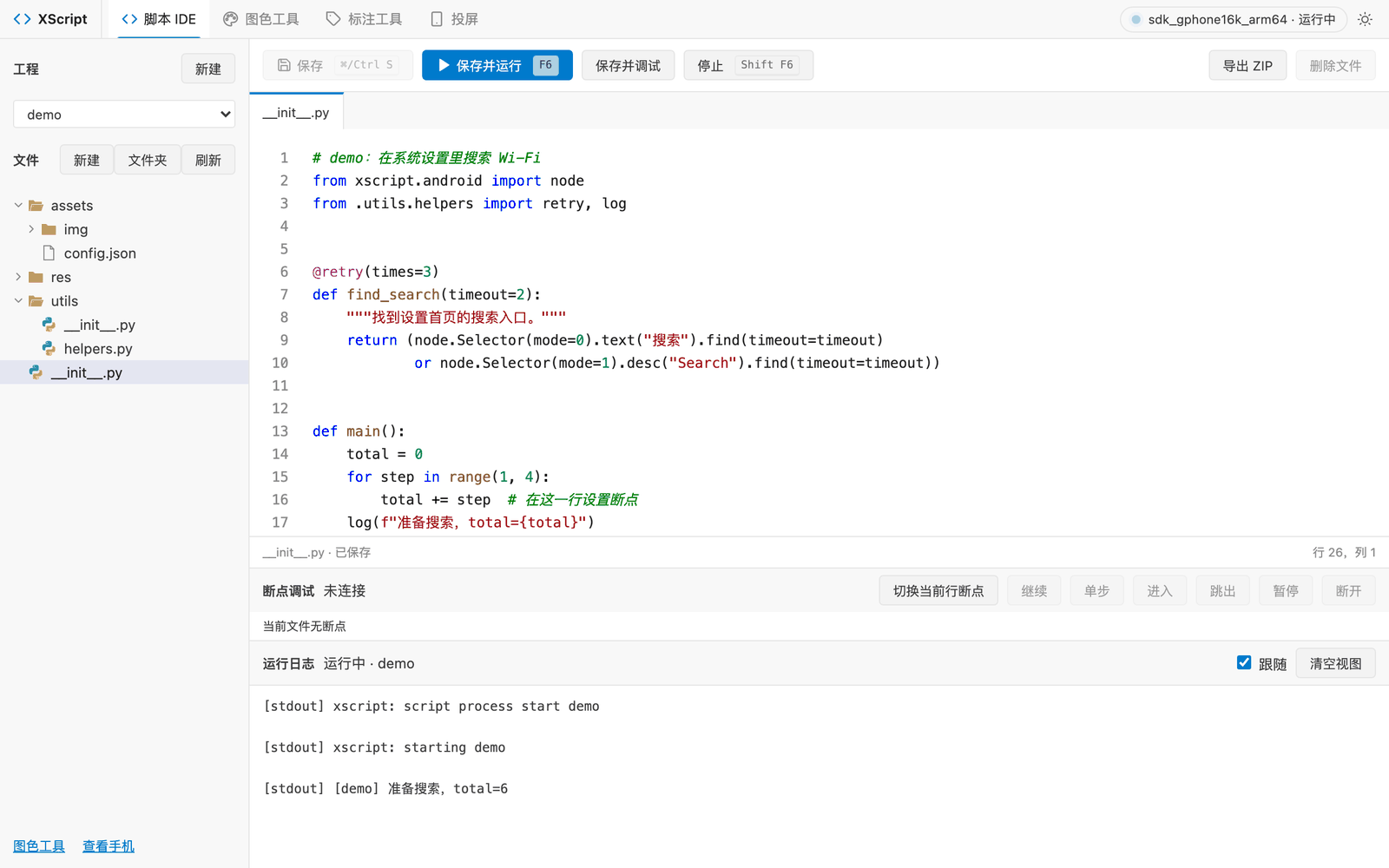Switch to the 脚本 IDE tab

pos(159,19)
